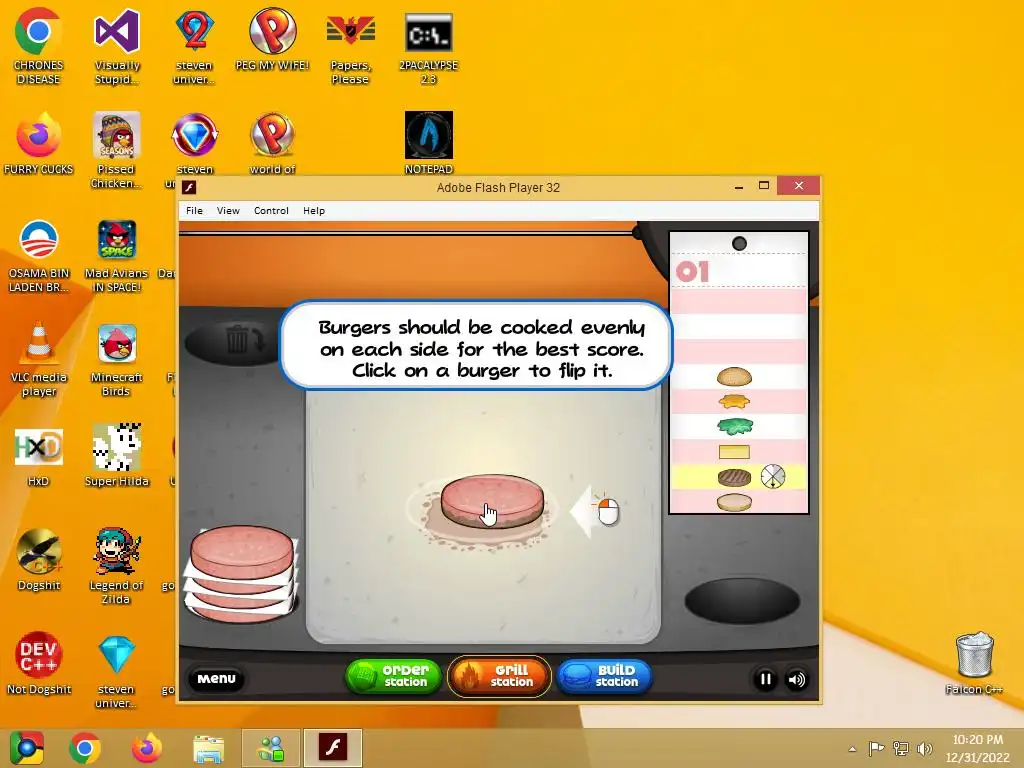Switch to the Build Station
1024x768 pixels.
[604, 676]
